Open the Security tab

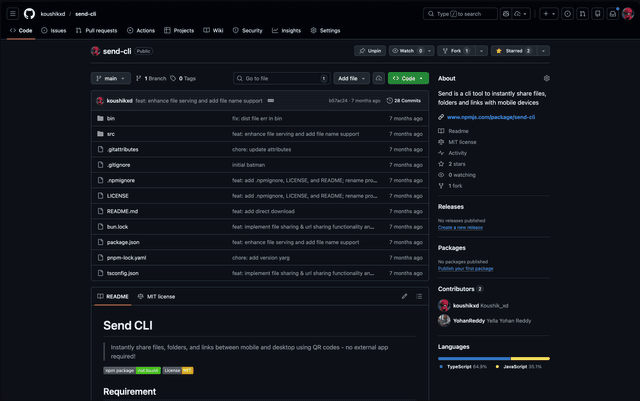coord(247,31)
